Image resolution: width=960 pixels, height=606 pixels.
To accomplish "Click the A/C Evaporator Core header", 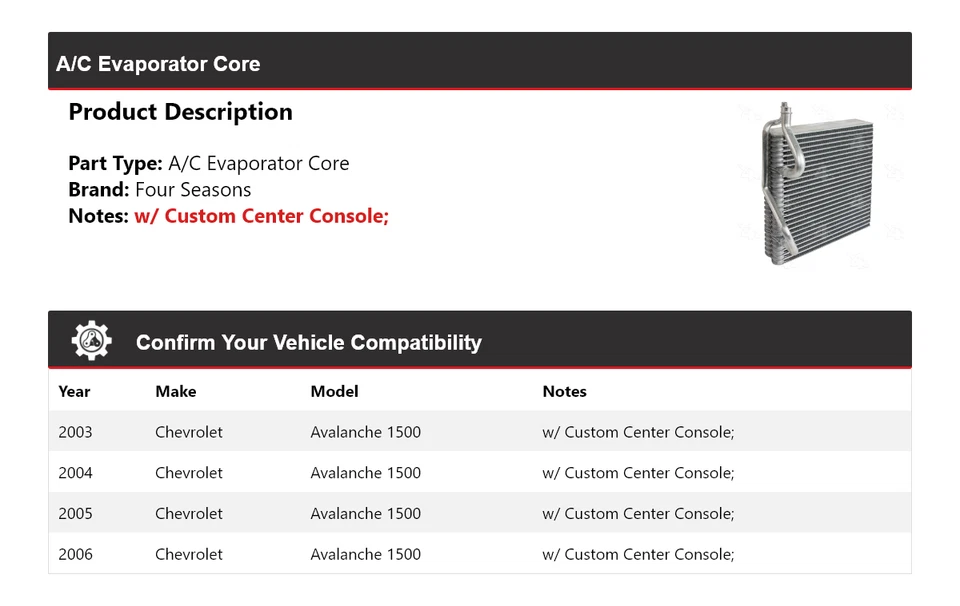I will [x=158, y=64].
